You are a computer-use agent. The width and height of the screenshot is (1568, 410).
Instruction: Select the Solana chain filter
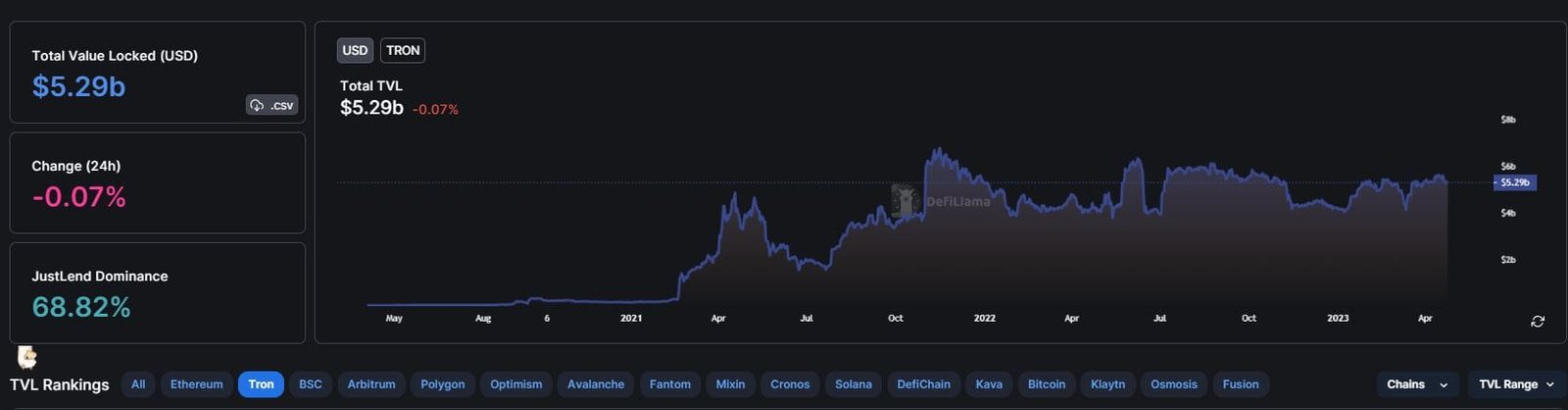[x=854, y=384]
